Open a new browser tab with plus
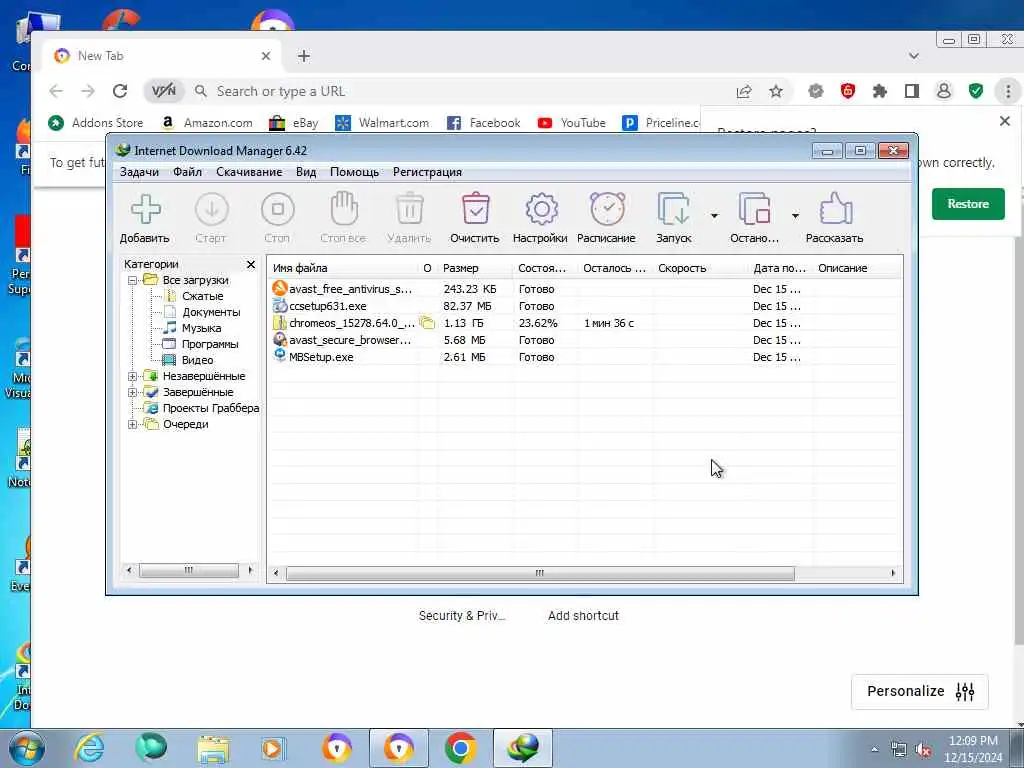 304,56
